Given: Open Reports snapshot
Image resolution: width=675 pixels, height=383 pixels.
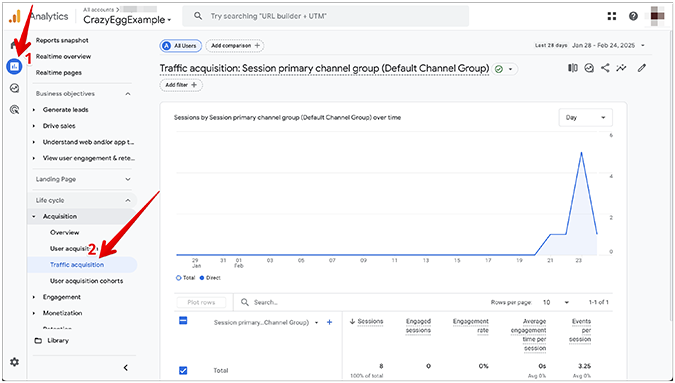Looking at the screenshot, I should [x=62, y=40].
